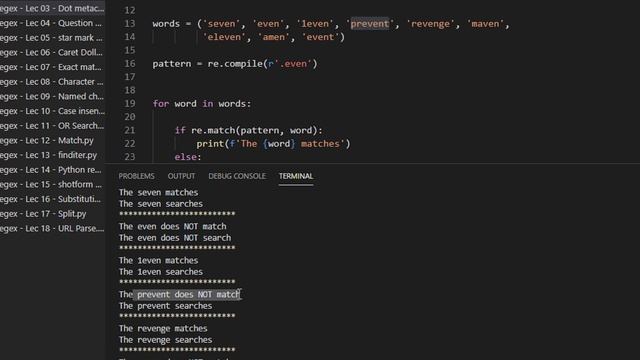Click the 'seven' string on line 13

point(221,24)
